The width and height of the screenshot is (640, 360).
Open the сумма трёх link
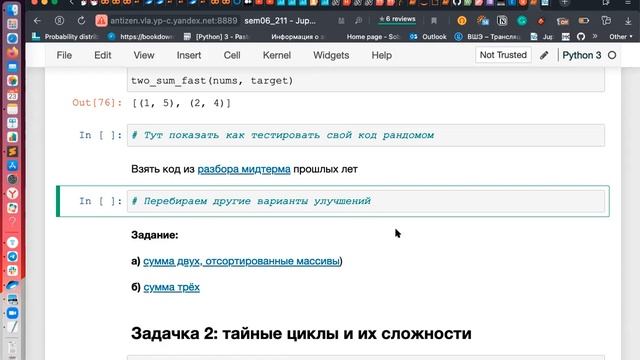coord(171,287)
